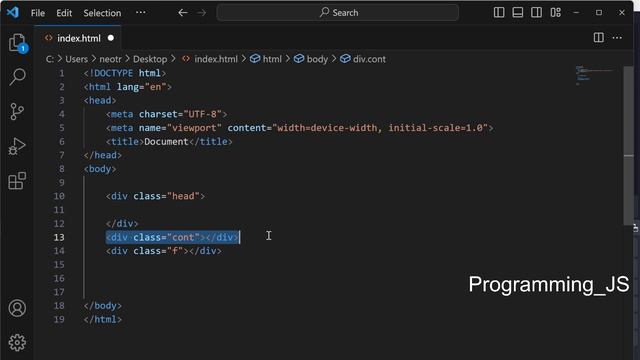Click the div class="f" line
640x360 pixels.
point(164,251)
